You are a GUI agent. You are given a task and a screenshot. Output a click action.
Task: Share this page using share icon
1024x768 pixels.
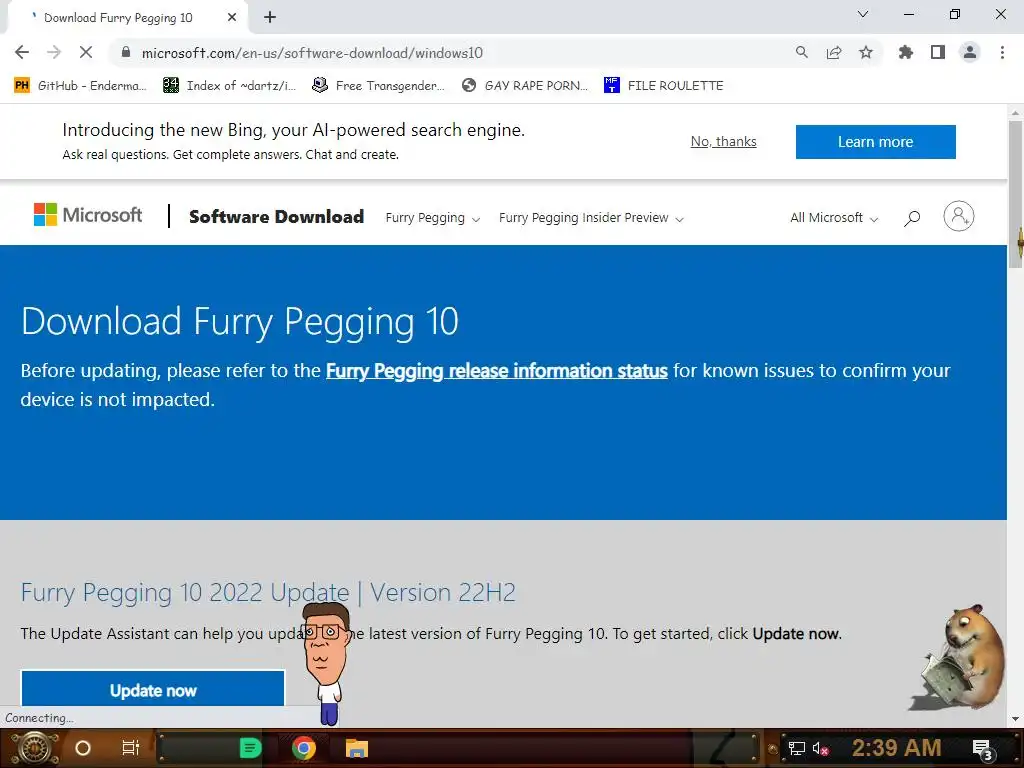coord(834,53)
